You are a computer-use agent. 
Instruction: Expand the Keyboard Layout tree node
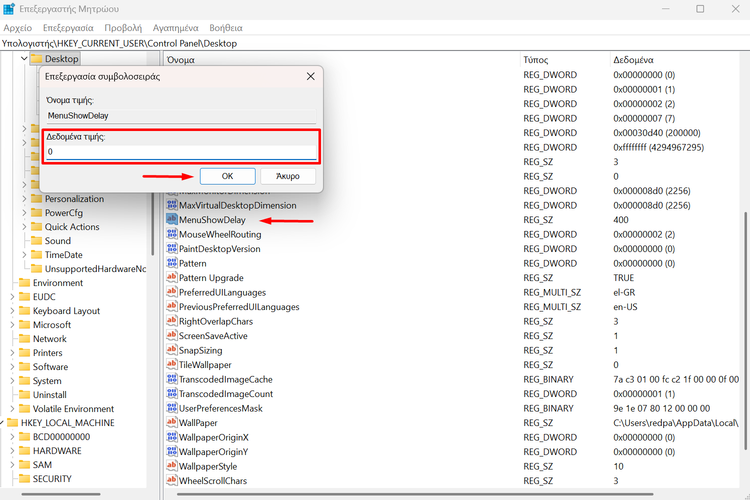(11, 311)
